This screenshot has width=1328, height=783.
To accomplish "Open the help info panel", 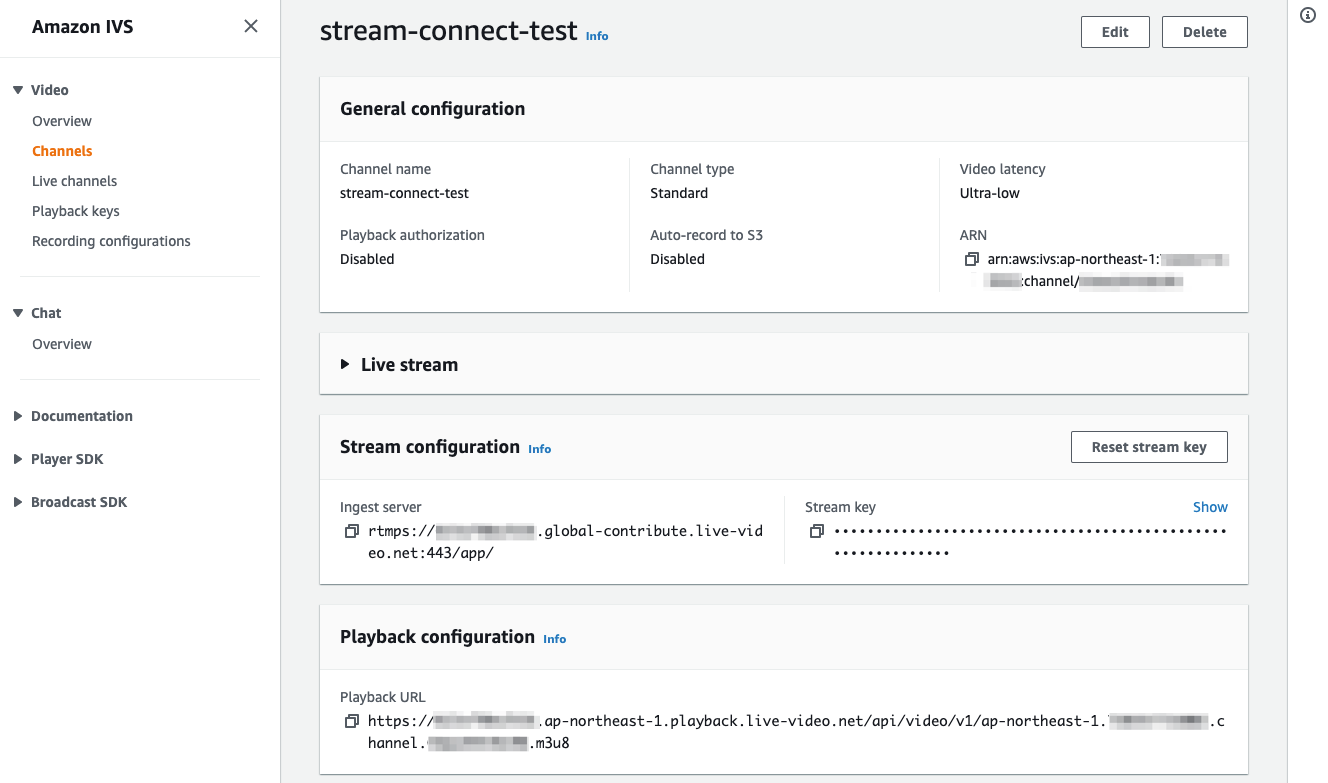I will tap(1307, 15).
